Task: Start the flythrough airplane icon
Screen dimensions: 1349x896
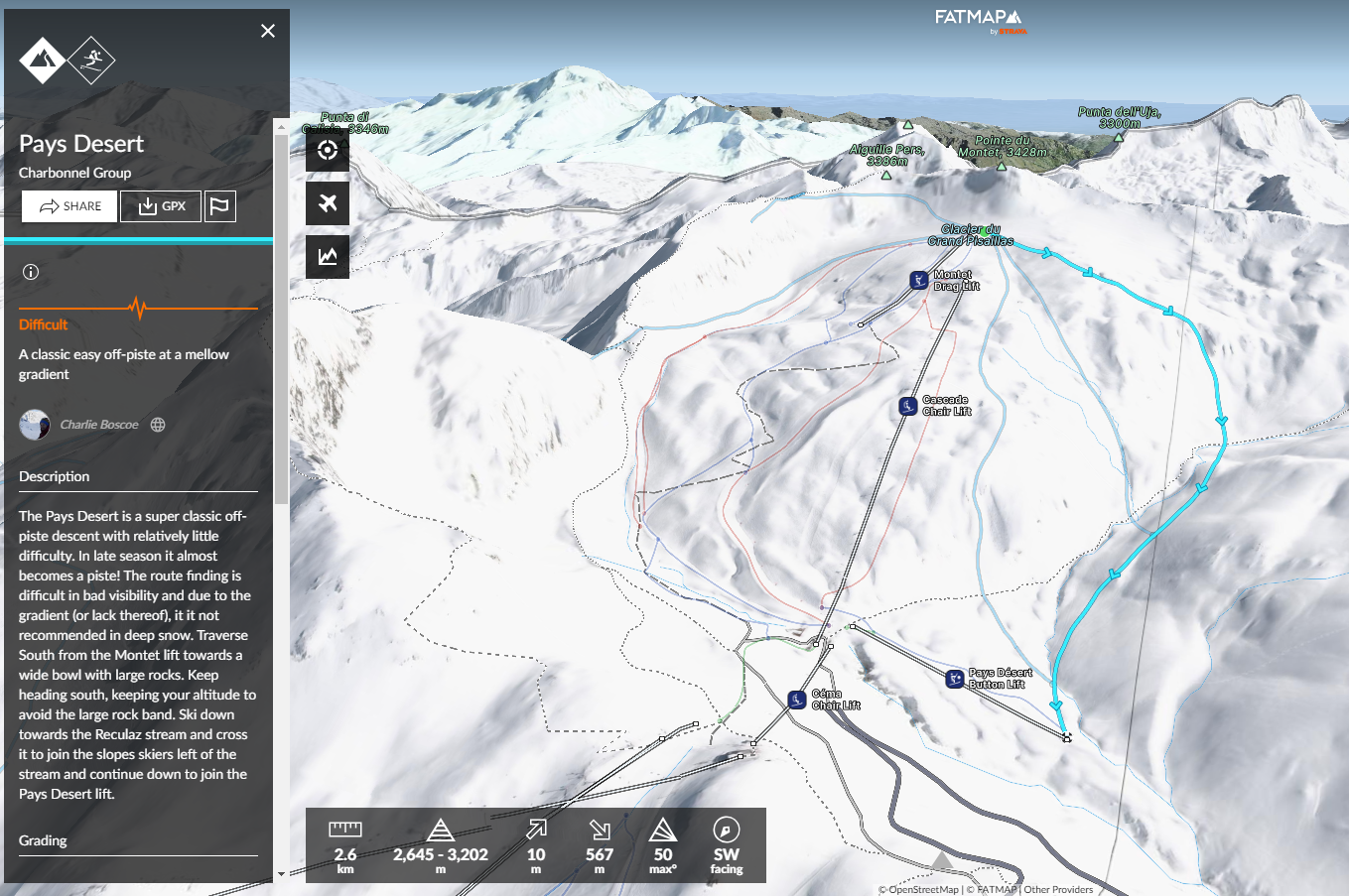Action: 328,203
